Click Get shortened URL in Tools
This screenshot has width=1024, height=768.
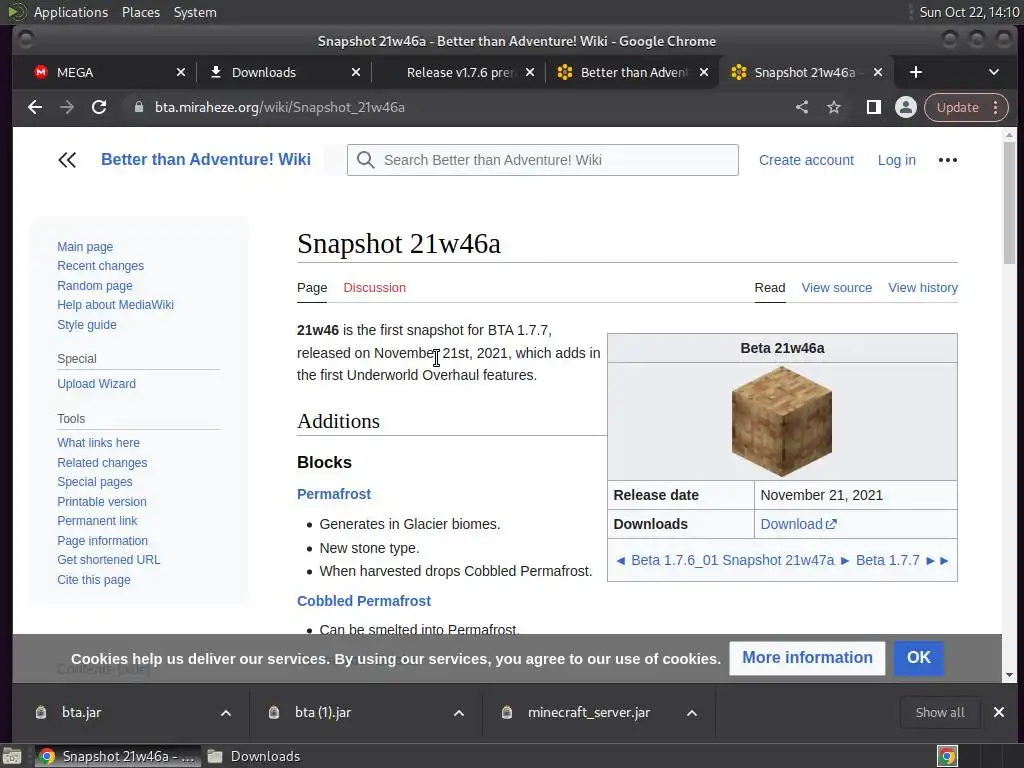[108, 560]
